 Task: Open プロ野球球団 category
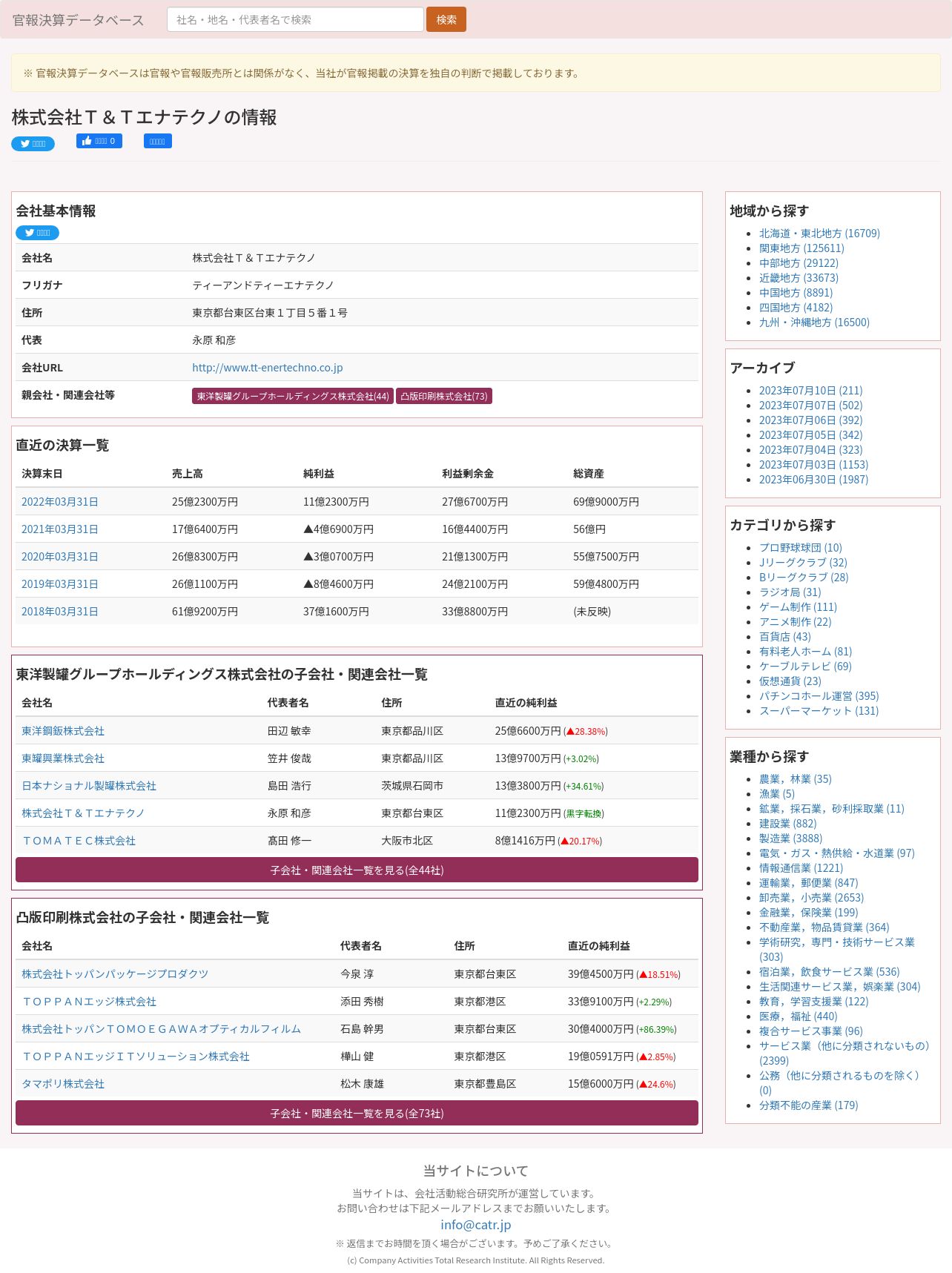[x=801, y=548]
